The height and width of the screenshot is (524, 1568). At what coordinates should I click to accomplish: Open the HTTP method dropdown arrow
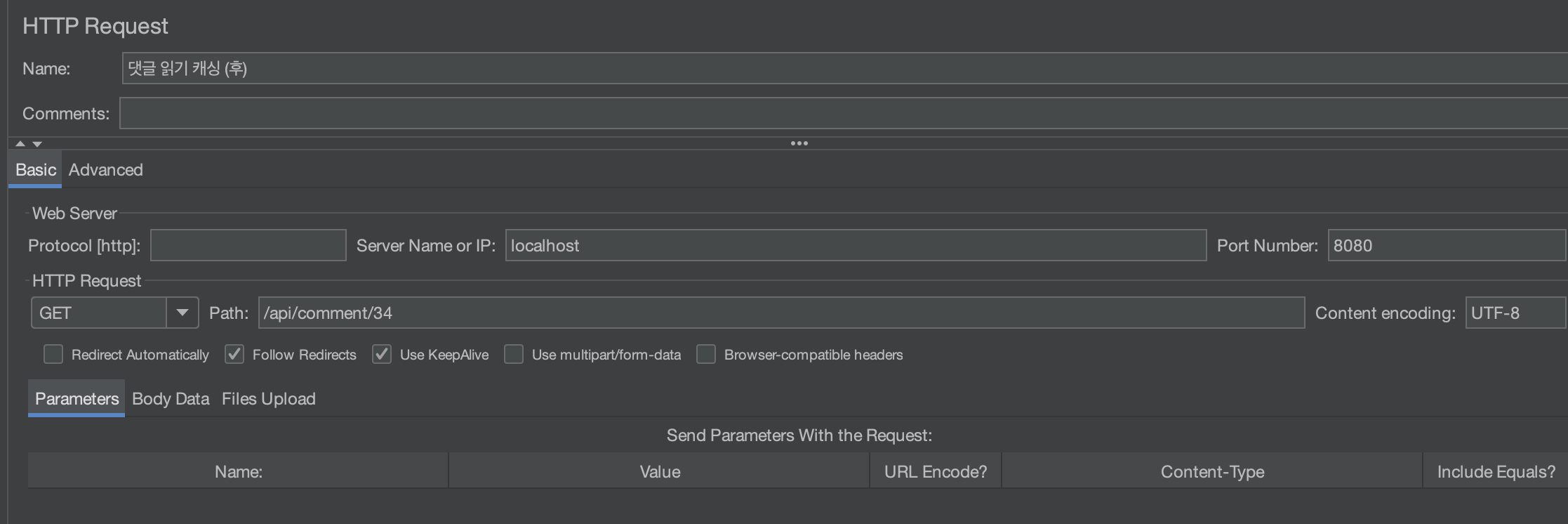click(x=182, y=313)
